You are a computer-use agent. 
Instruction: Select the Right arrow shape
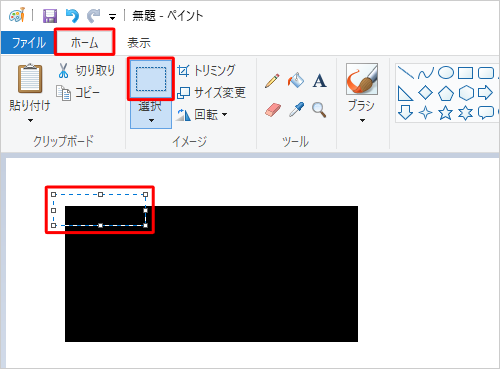pos(485,93)
